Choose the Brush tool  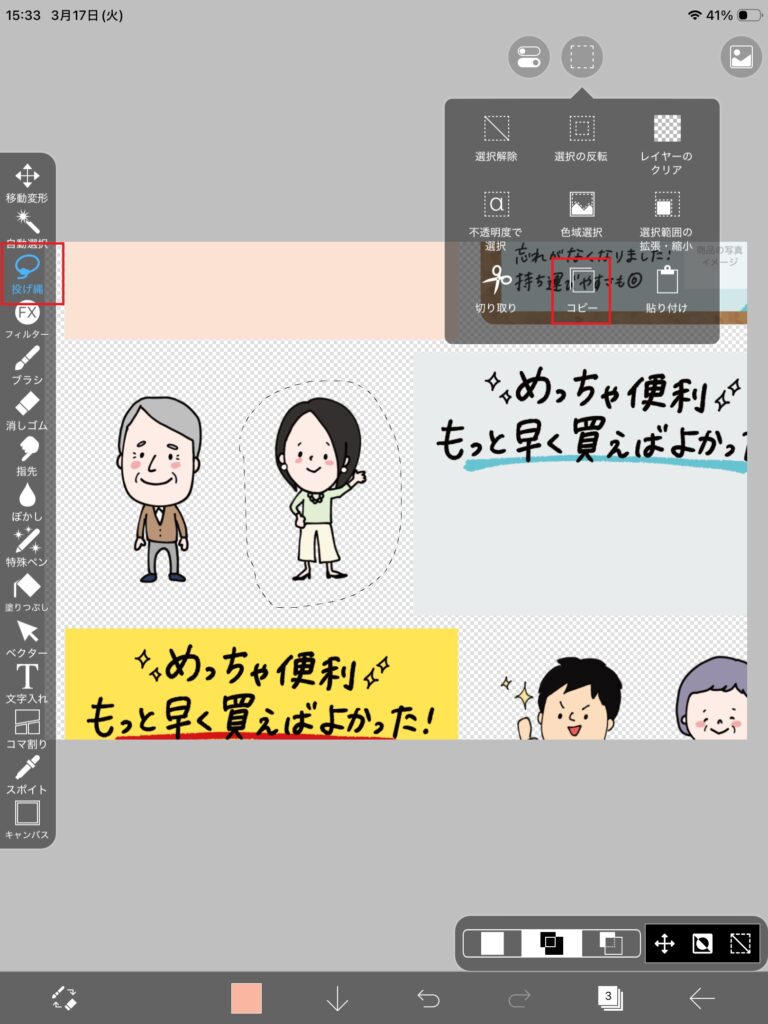[x=27, y=364]
